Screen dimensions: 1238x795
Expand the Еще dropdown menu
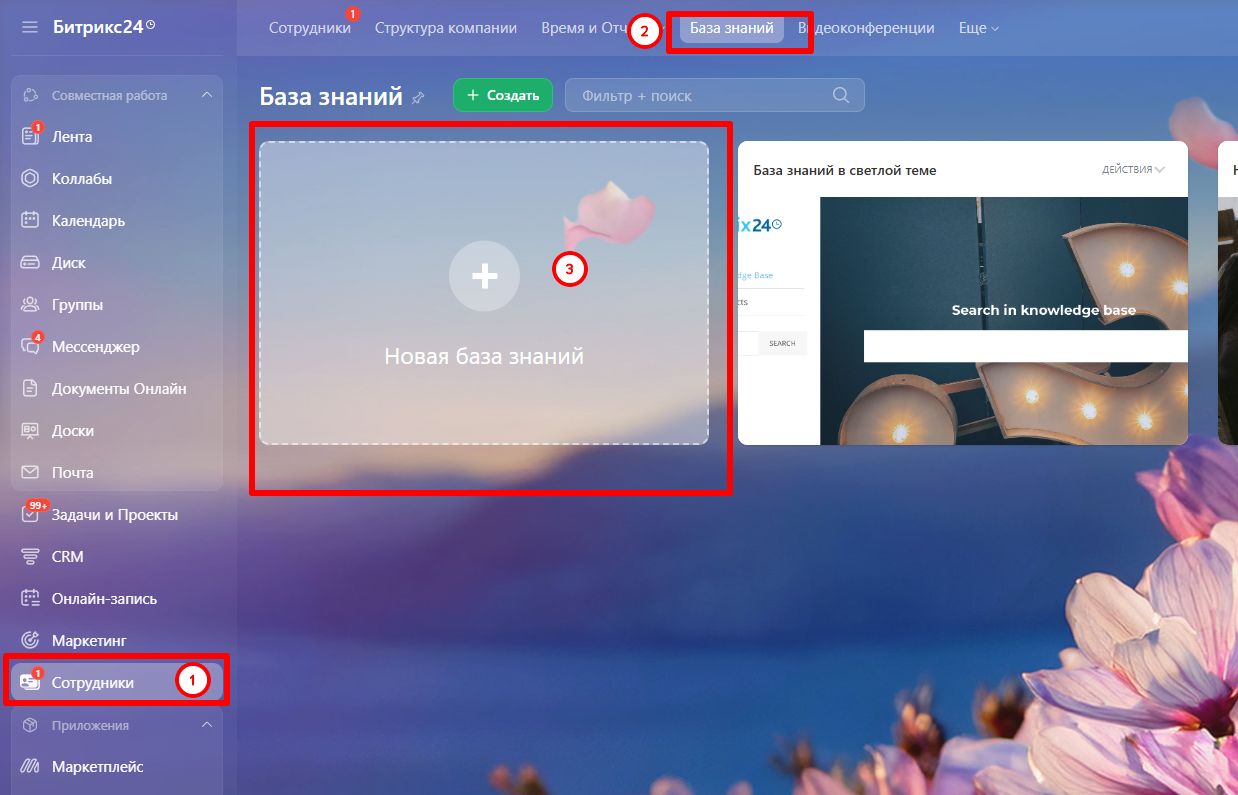point(976,28)
